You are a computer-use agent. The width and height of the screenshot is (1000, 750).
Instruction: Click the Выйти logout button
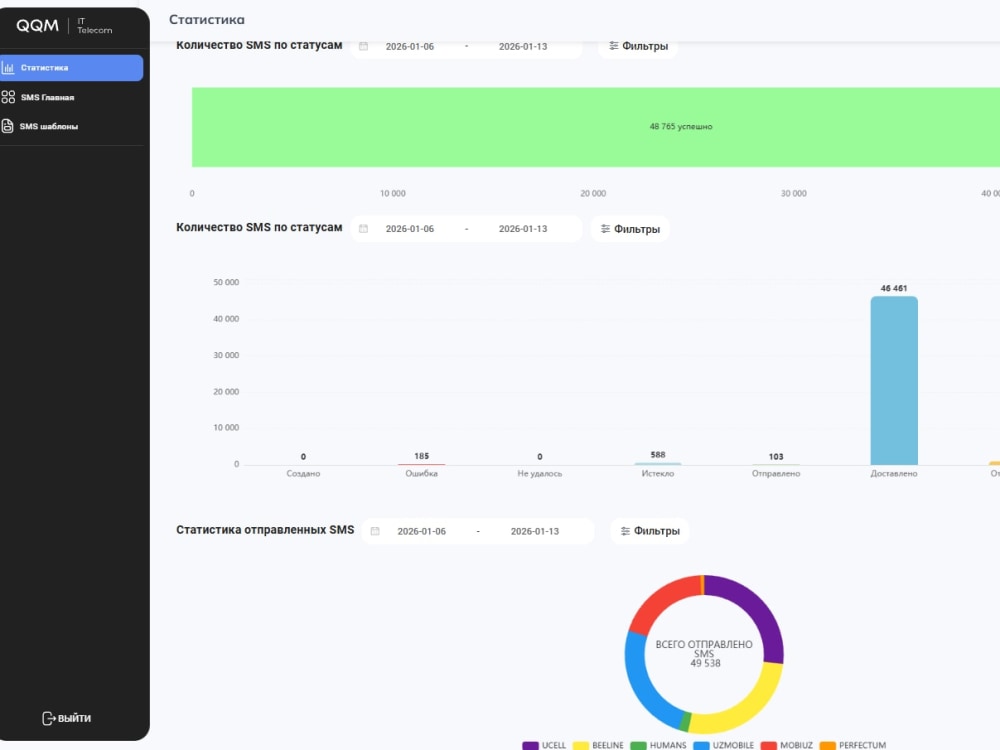[x=66, y=718]
